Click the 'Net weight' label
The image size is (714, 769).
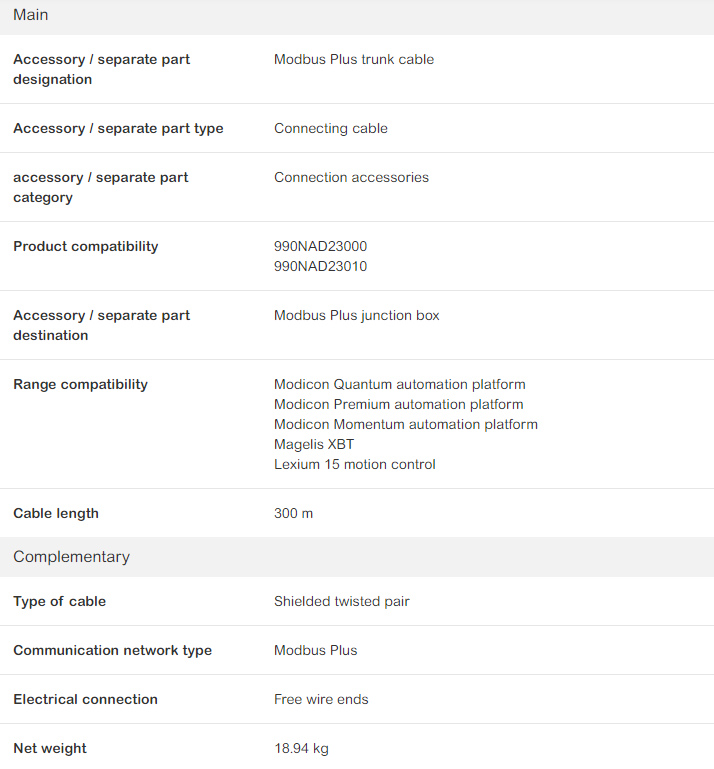(x=50, y=748)
